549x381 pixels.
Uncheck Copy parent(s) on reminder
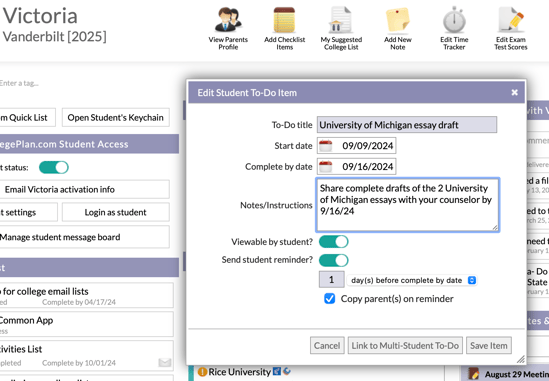point(329,299)
